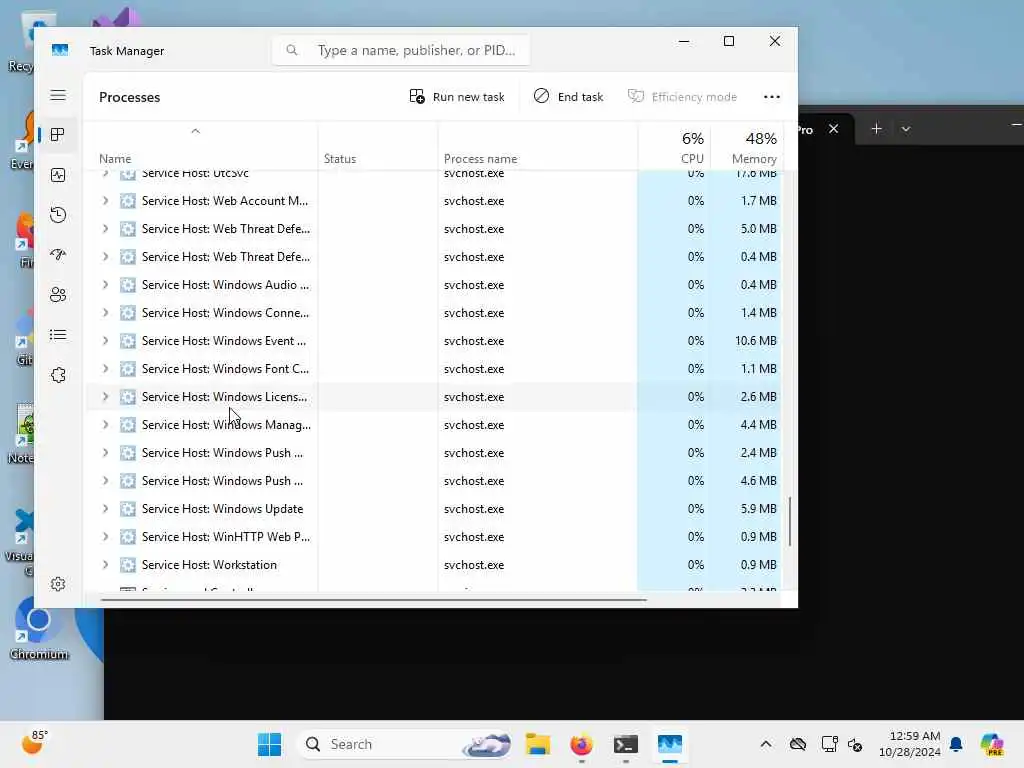Click the End task button
Image resolution: width=1024 pixels, height=768 pixels.
point(568,97)
